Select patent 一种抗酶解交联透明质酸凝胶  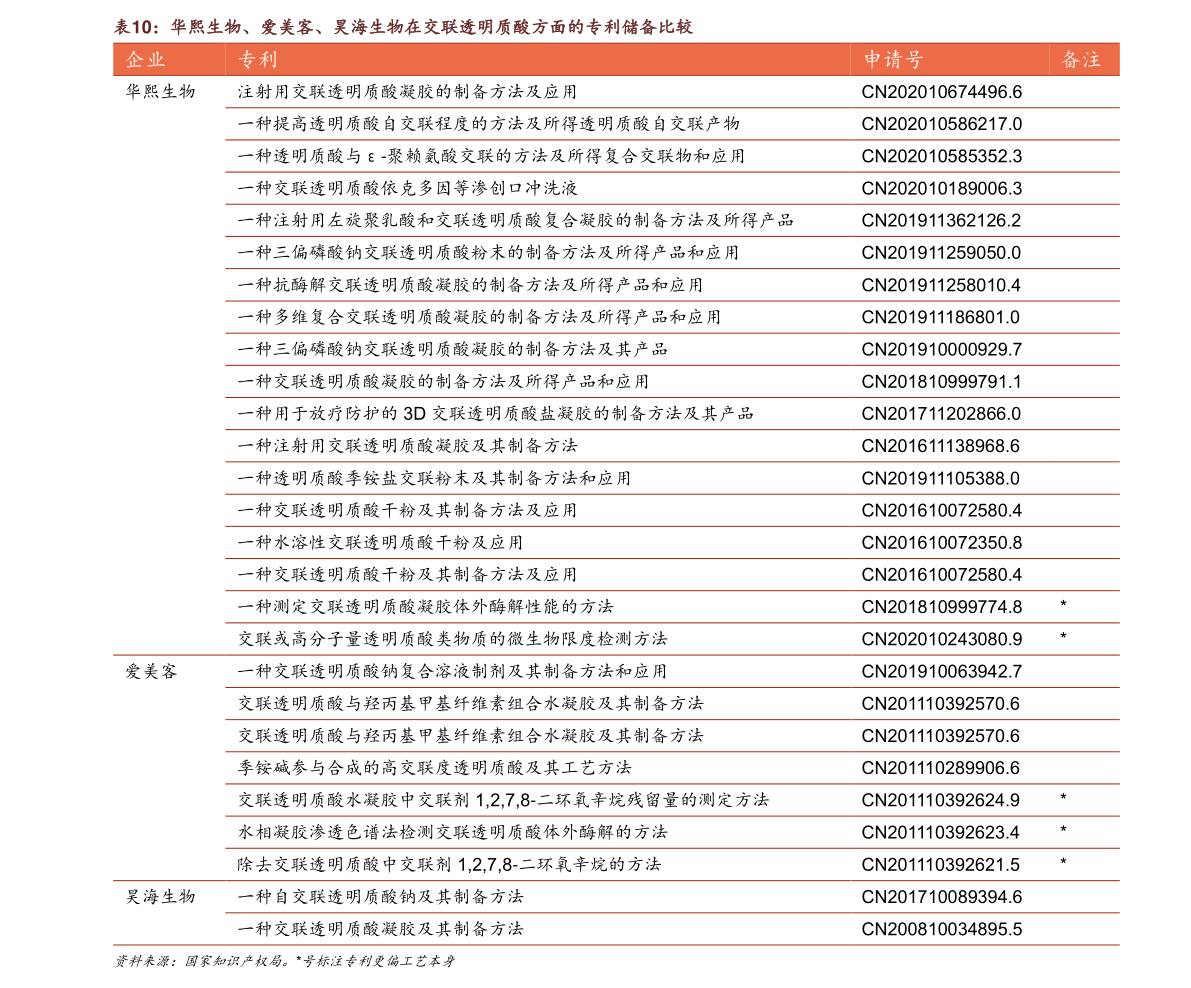tap(470, 285)
